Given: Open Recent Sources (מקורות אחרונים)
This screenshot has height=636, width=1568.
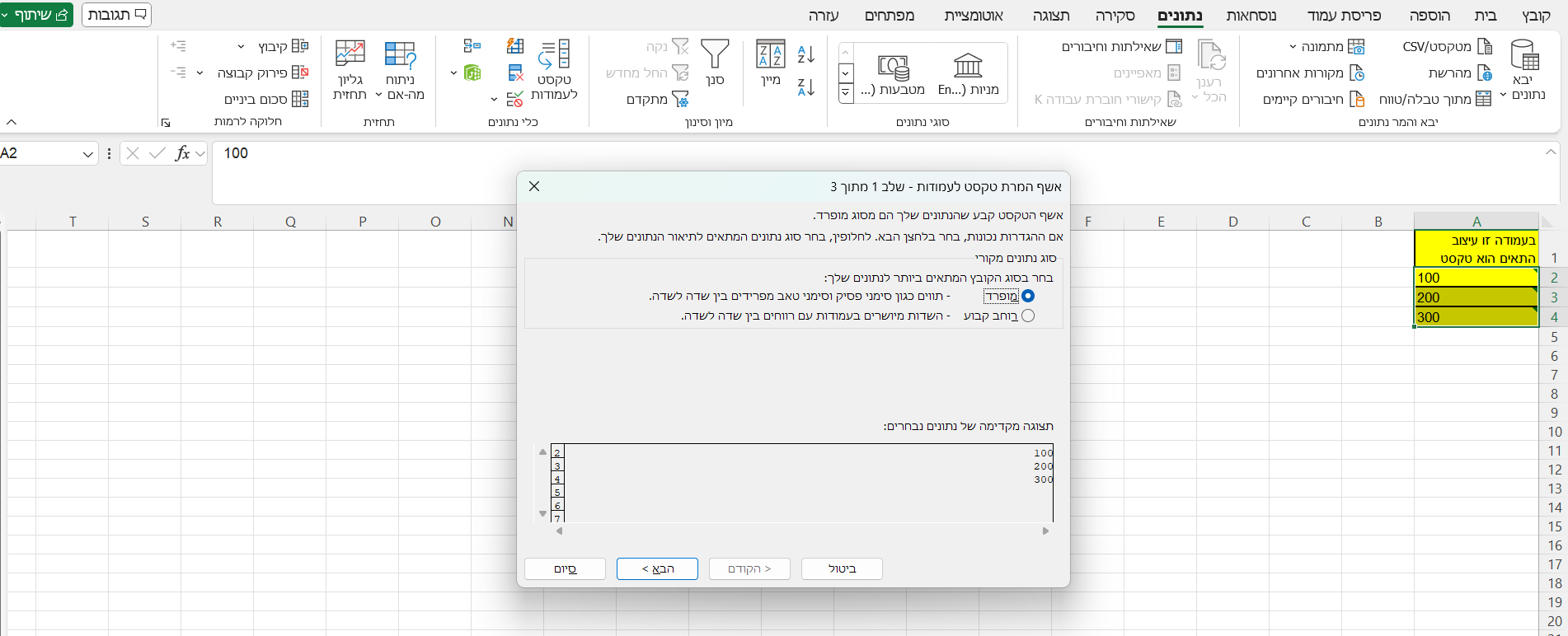Looking at the screenshot, I should click(1311, 72).
